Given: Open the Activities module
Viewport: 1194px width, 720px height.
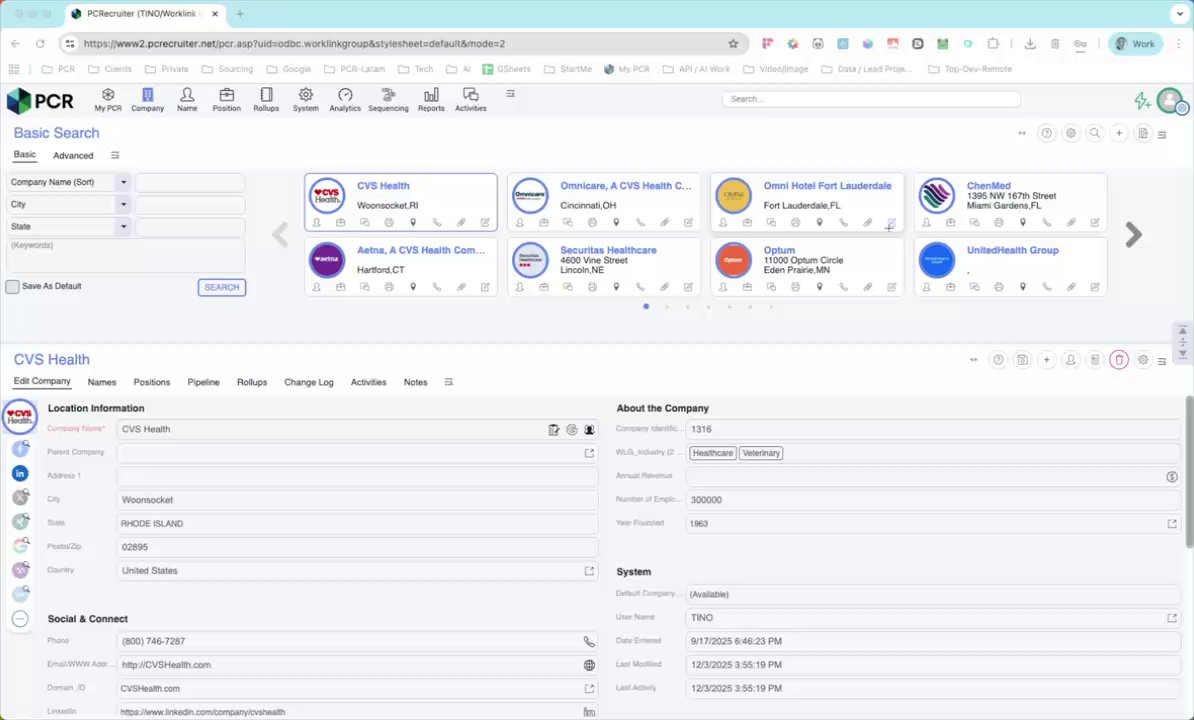Looking at the screenshot, I should coord(471,99).
